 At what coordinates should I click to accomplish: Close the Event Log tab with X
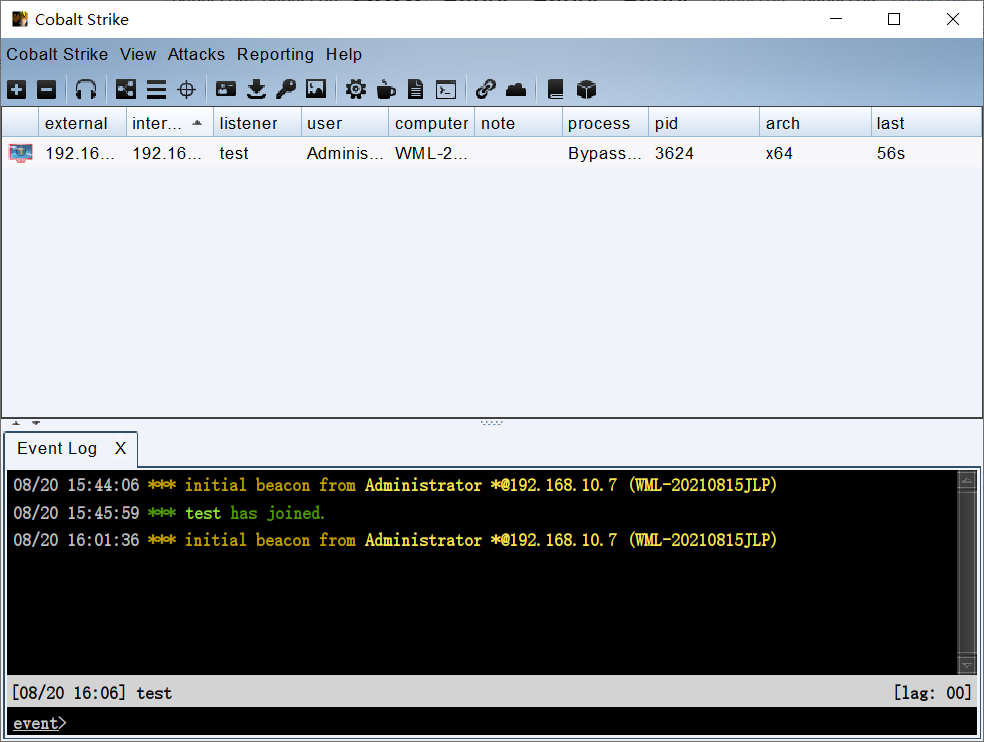point(120,448)
